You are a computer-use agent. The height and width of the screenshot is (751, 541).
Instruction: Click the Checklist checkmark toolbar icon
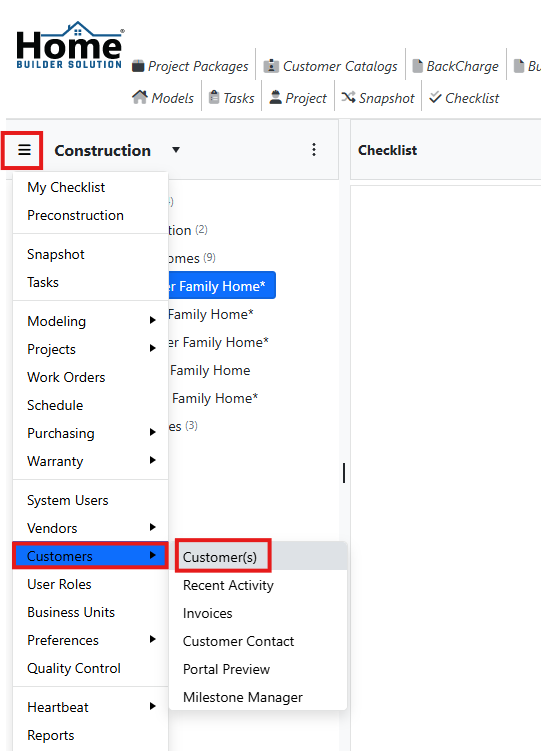click(435, 97)
